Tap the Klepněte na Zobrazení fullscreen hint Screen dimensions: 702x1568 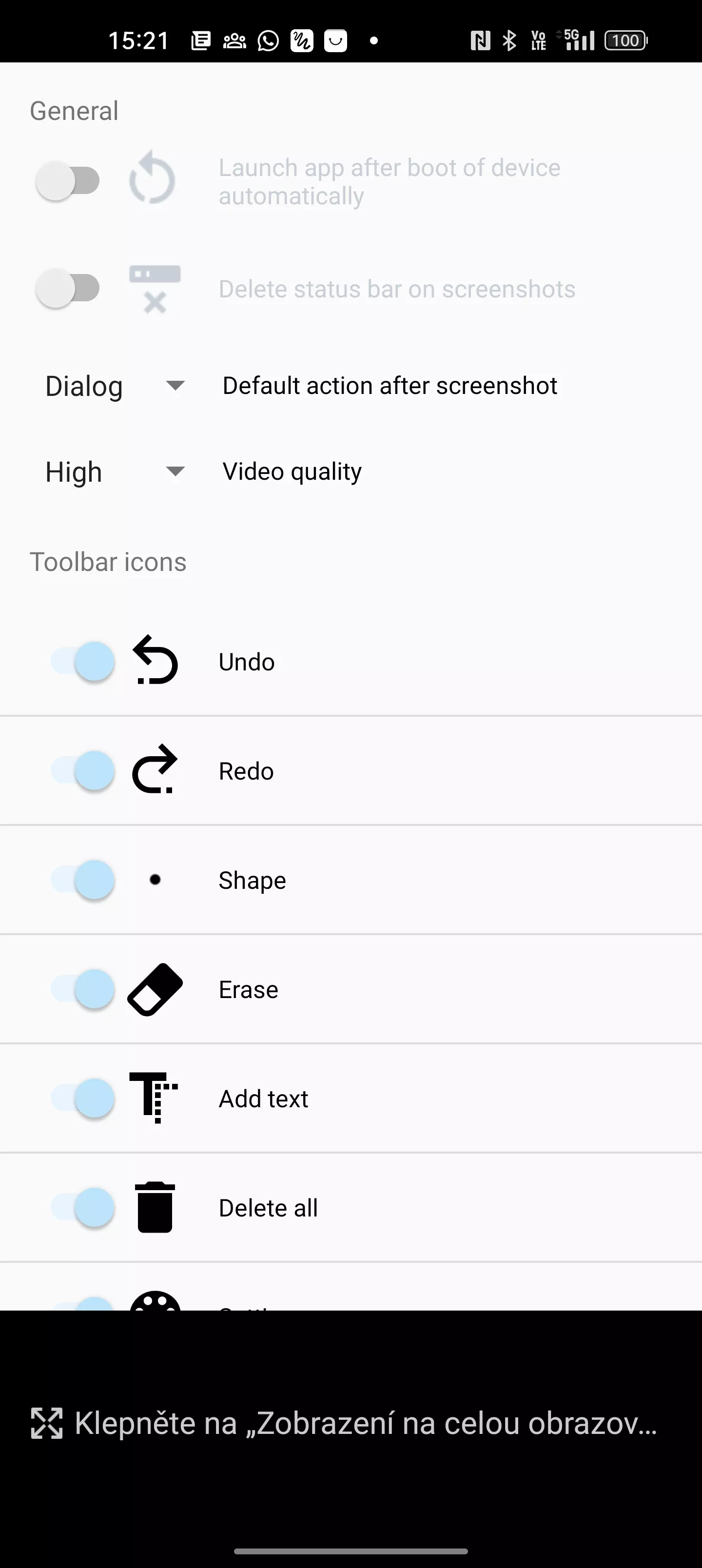click(365, 1423)
